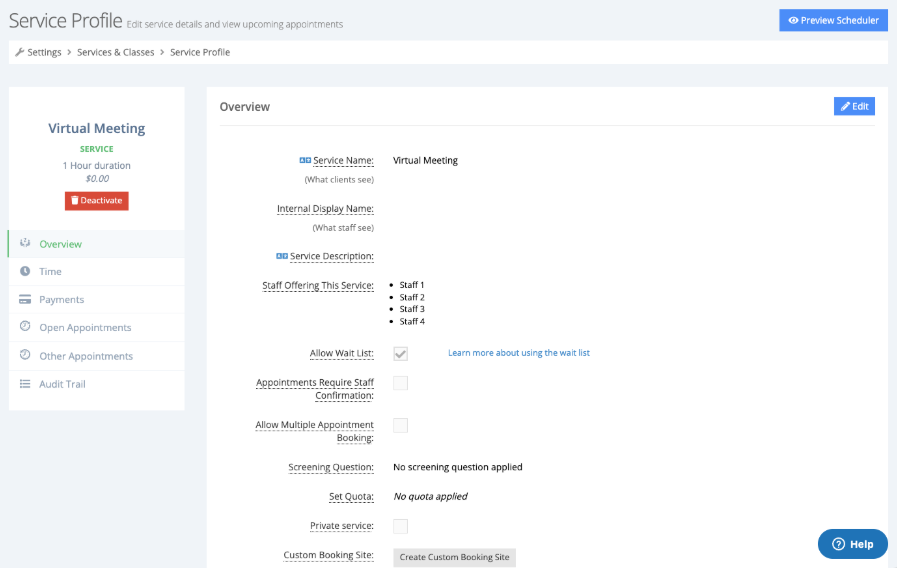The image size is (897, 568).
Task: Click the Internal Display Name label
Action: pos(325,209)
